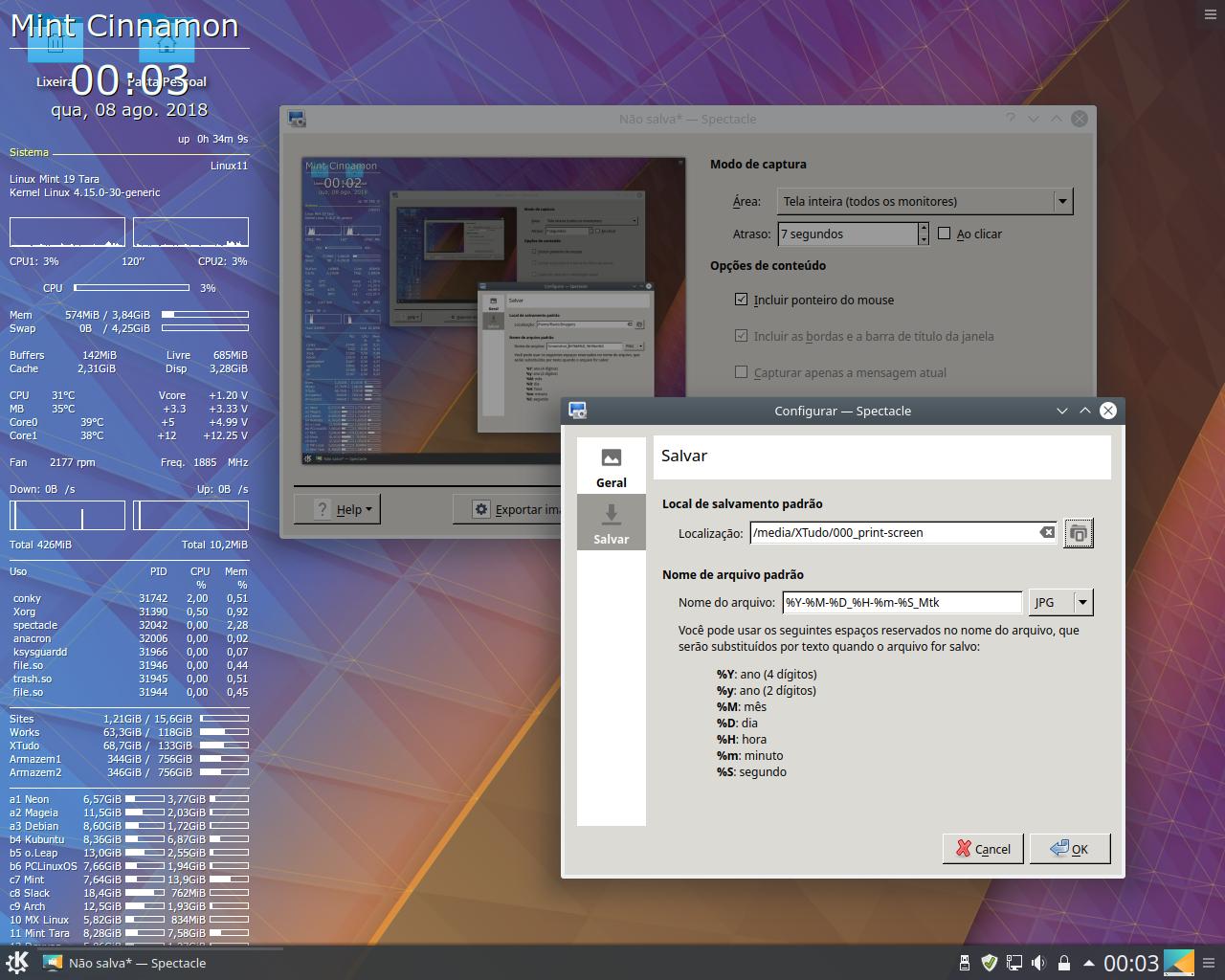Dismiss the dialog with the Cancel button
The width and height of the screenshot is (1225, 980).
click(982, 848)
